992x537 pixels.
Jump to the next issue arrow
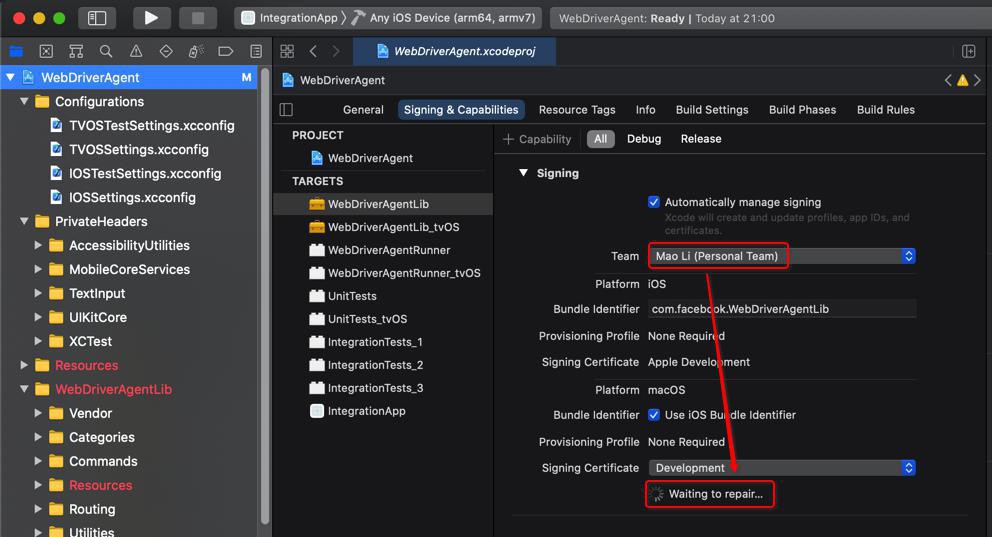977,80
